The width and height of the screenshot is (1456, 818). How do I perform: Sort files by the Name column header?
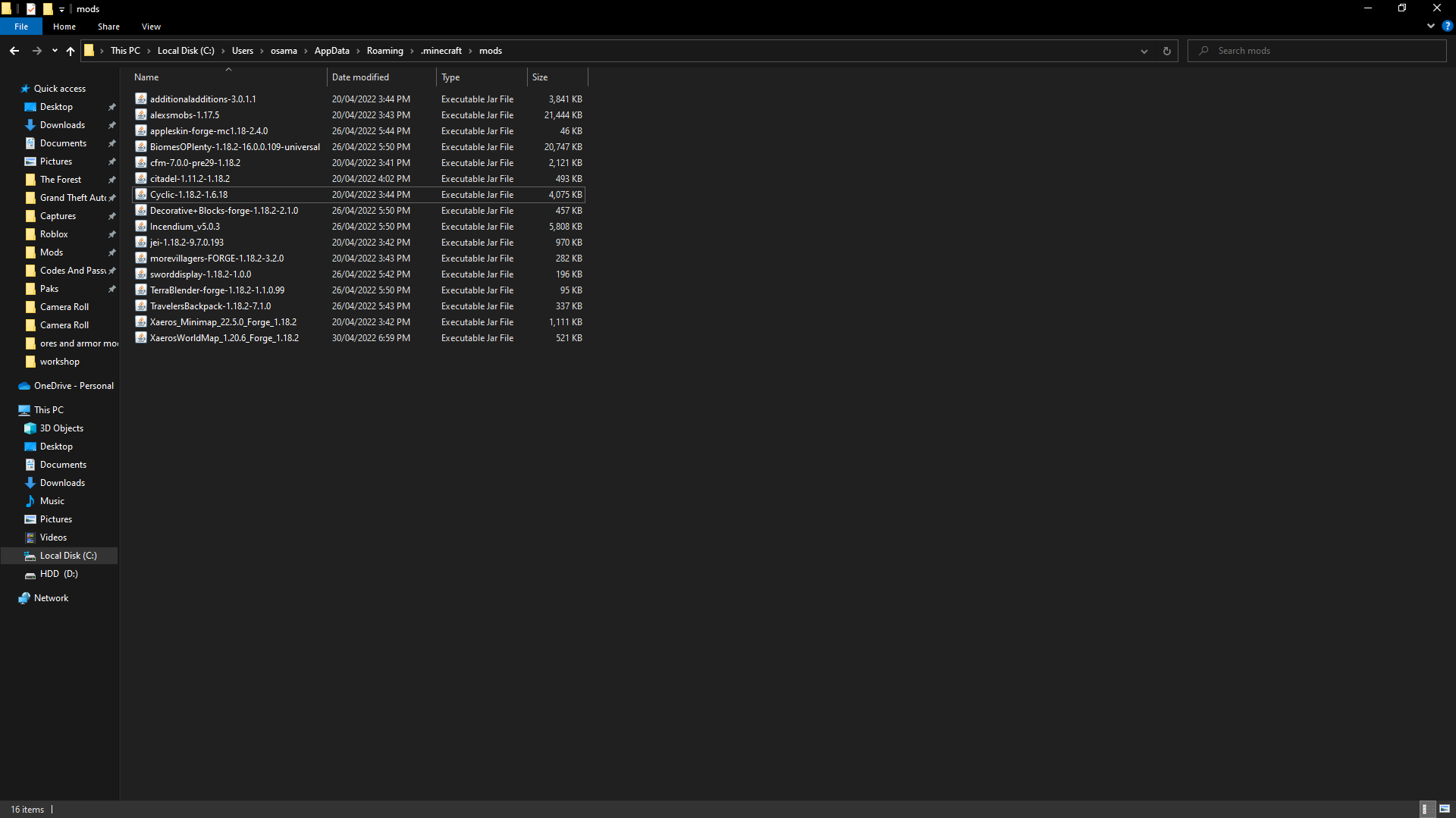click(228, 77)
